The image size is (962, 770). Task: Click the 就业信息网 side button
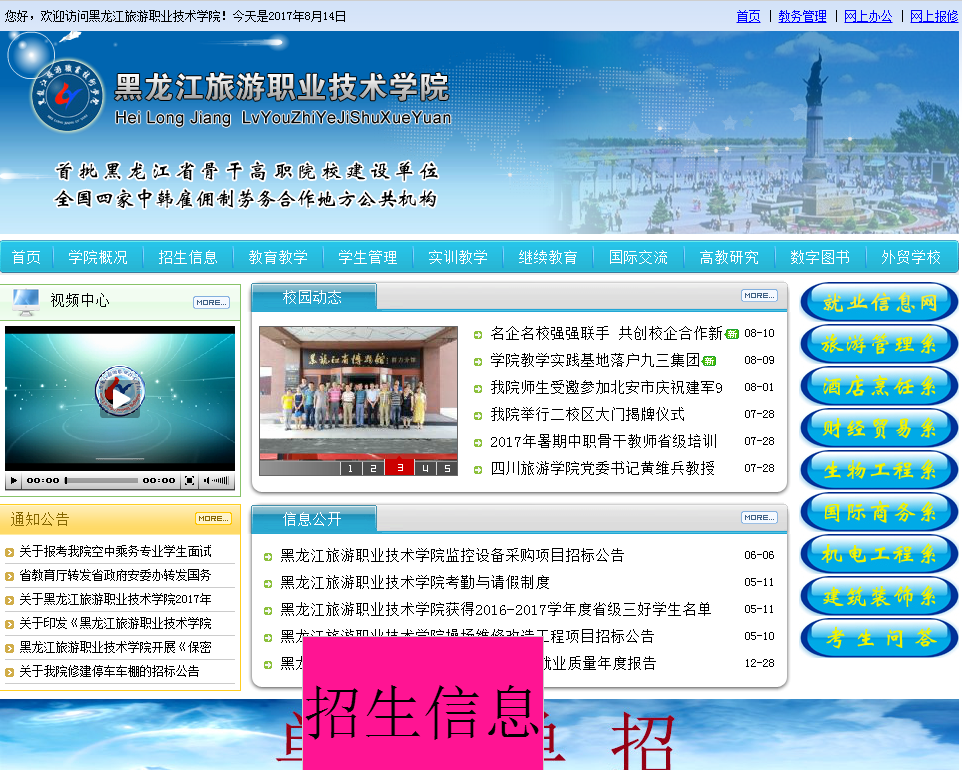[879, 303]
